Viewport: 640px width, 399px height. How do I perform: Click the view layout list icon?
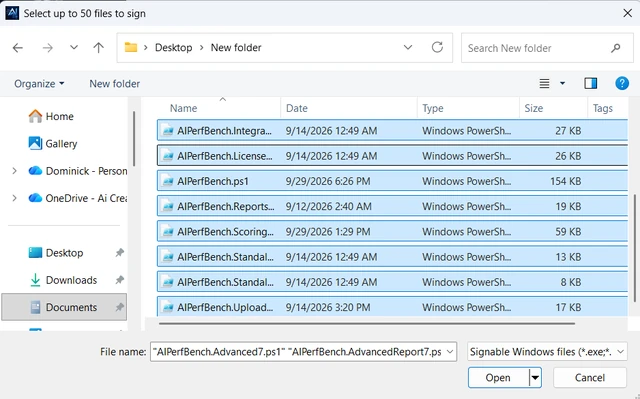pyautogui.click(x=544, y=84)
